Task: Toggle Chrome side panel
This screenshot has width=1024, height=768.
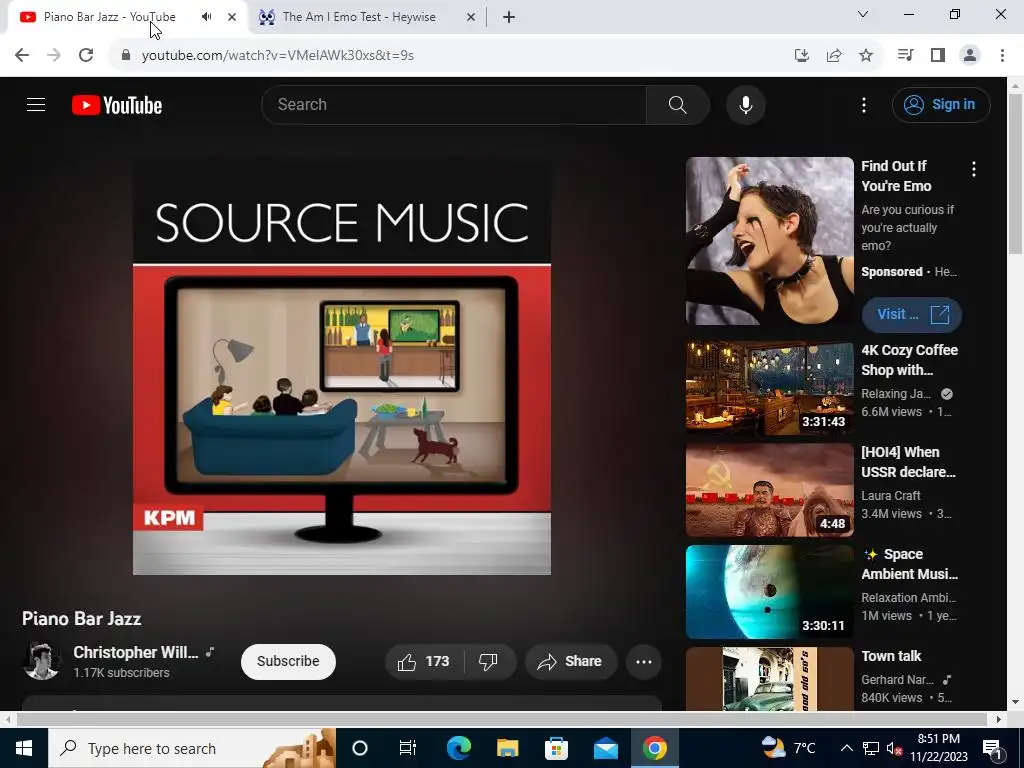Action: coord(938,55)
